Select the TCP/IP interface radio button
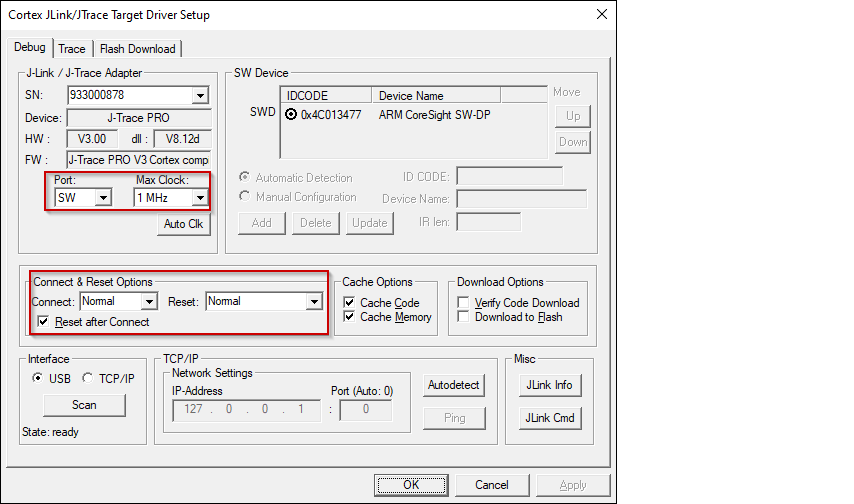 [88, 378]
